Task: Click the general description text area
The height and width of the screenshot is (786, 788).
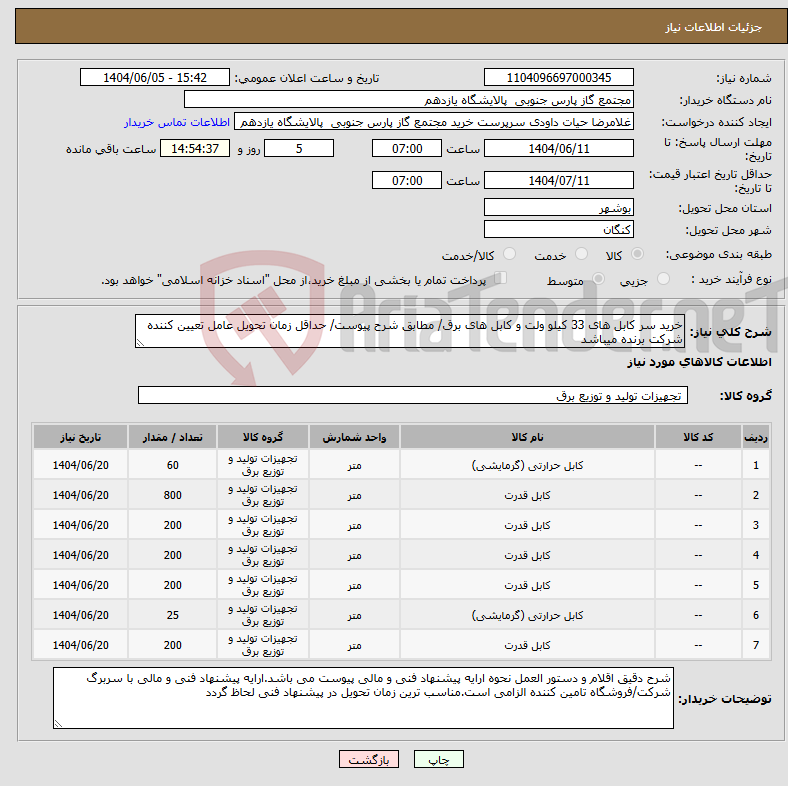Action: point(410,331)
